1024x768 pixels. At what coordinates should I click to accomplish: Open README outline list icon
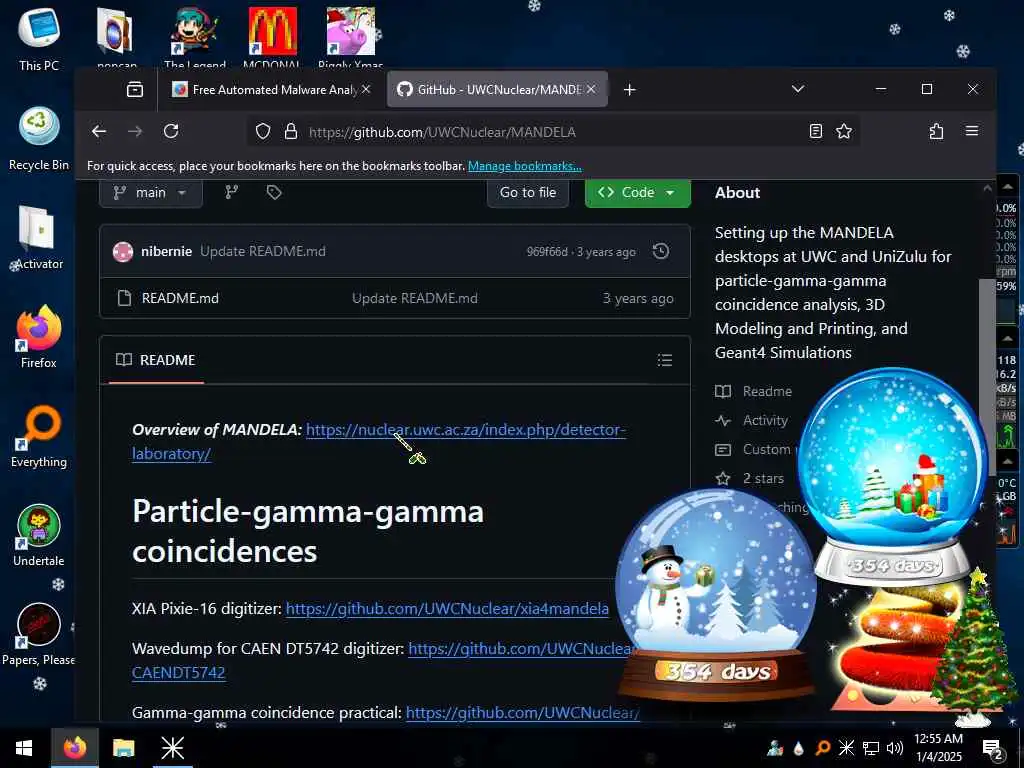click(665, 360)
